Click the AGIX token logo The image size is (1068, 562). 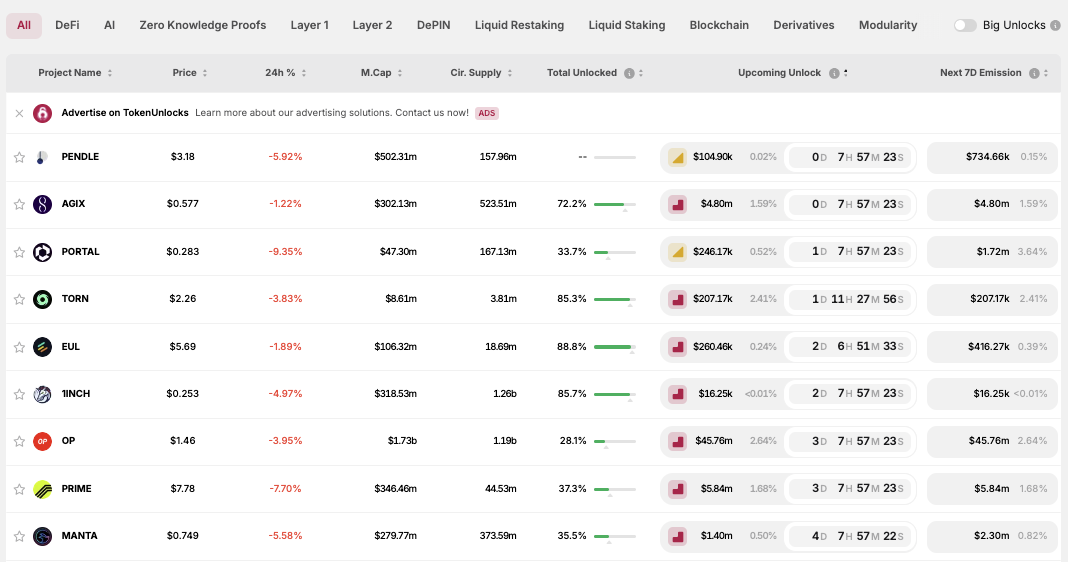pos(42,204)
